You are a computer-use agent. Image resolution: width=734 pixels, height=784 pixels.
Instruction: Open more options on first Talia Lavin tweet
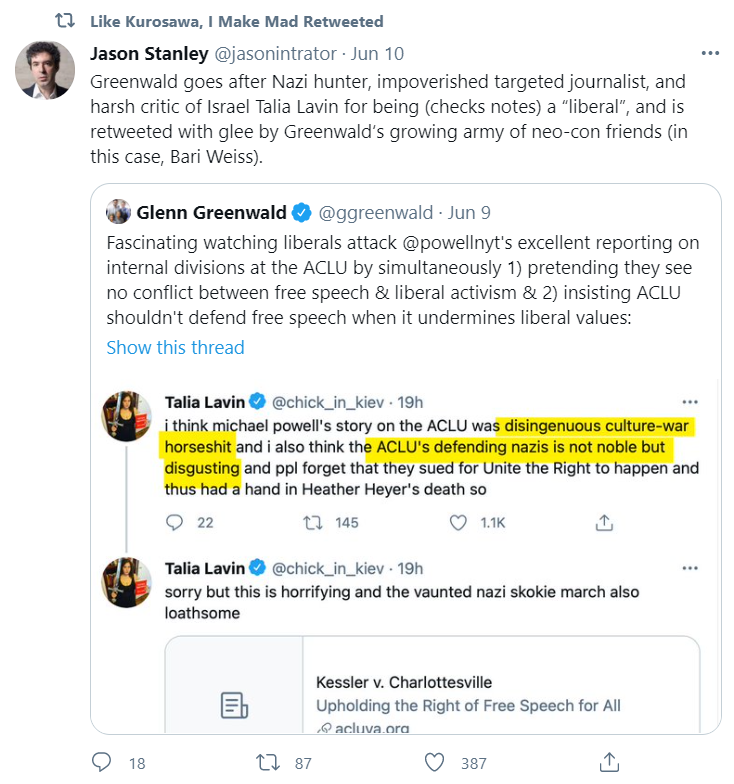pos(690,402)
